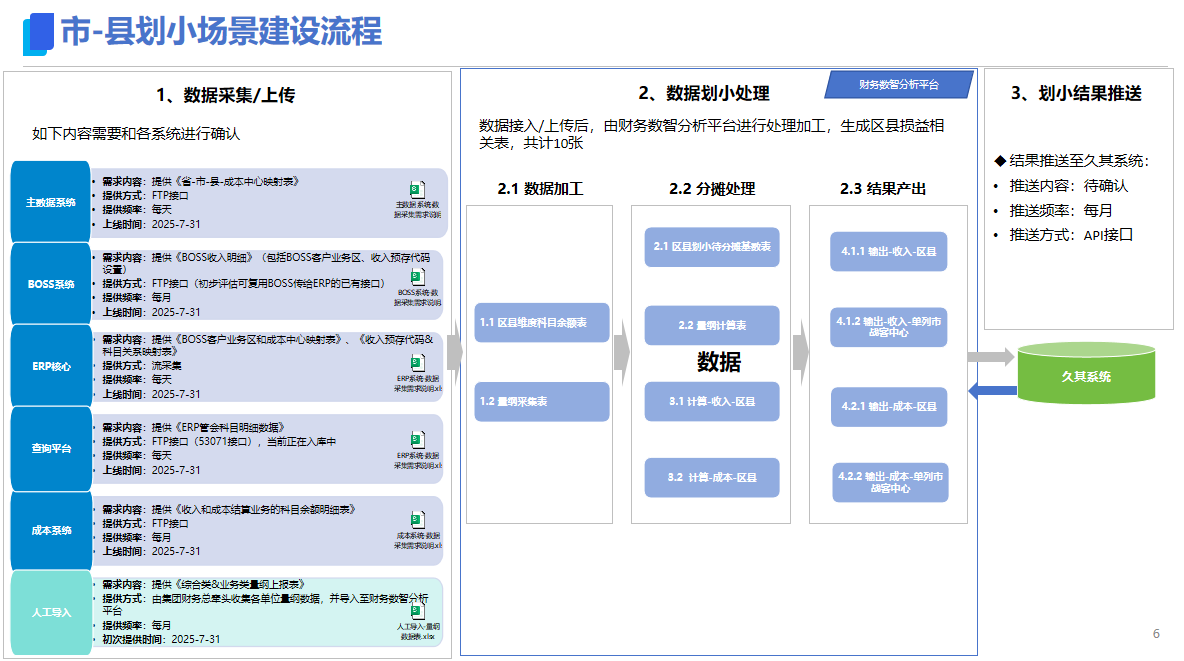The height and width of the screenshot is (661, 1184).
Task: Select the 成本系统 label box
Action: coord(51,530)
